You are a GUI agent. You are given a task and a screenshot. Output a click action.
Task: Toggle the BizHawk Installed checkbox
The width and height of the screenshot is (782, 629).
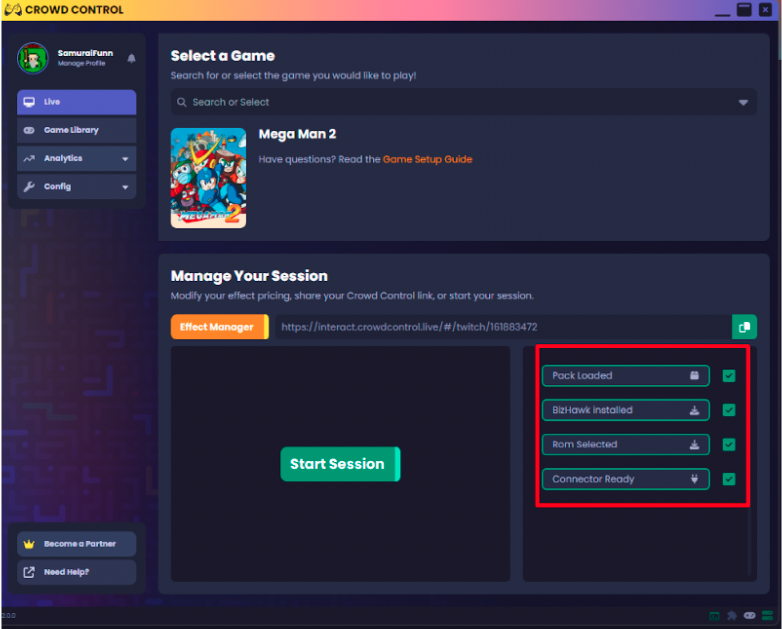coord(729,410)
